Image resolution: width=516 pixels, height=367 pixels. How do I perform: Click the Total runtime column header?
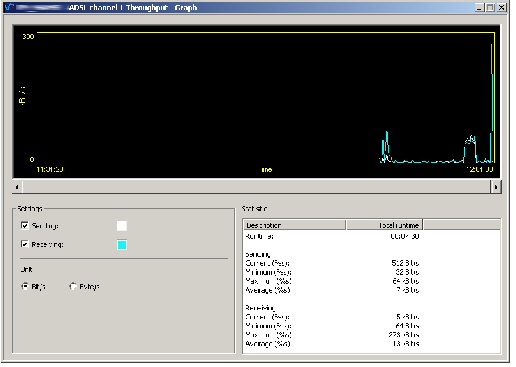click(x=385, y=225)
